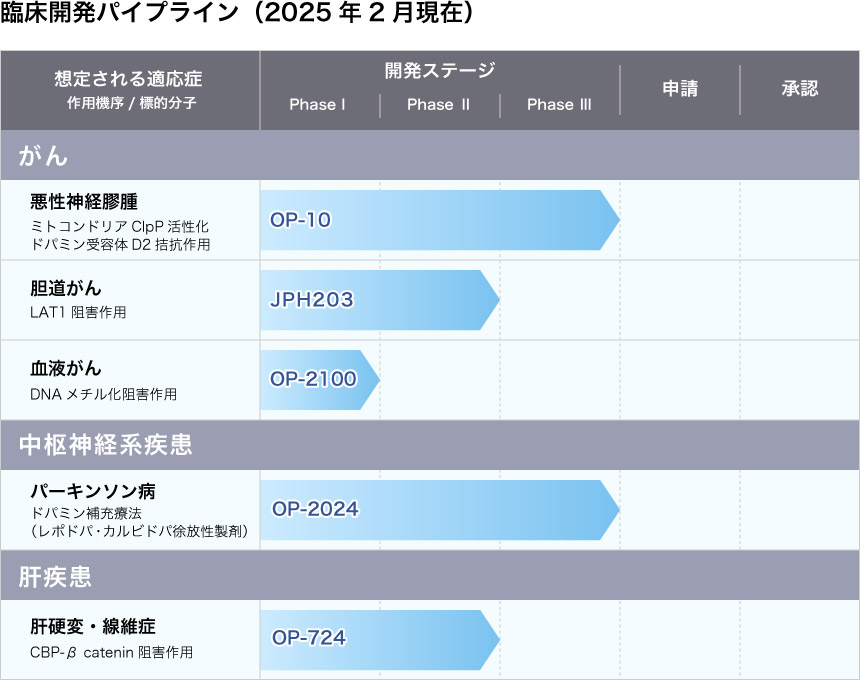Select the Phase II column header
The image size is (860, 680).
(x=438, y=105)
